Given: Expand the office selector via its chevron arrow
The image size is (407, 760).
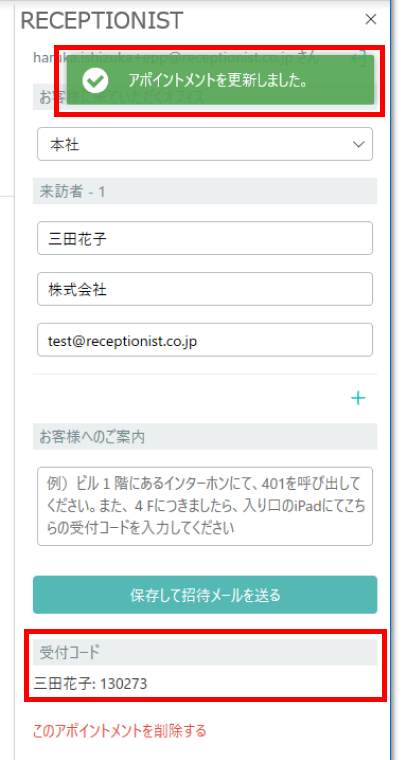Looking at the screenshot, I should (x=359, y=144).
